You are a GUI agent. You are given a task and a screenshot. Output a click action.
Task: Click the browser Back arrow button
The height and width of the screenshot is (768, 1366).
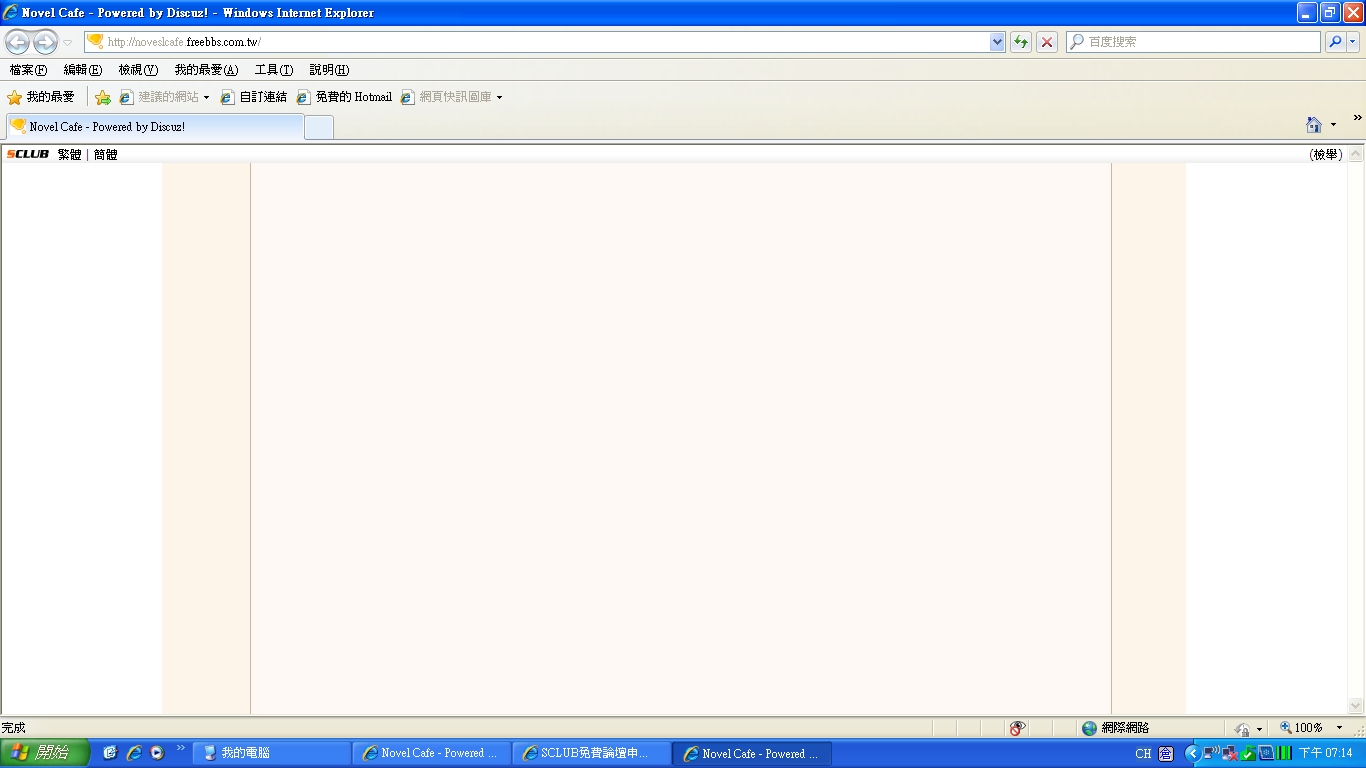click(18, 42)
